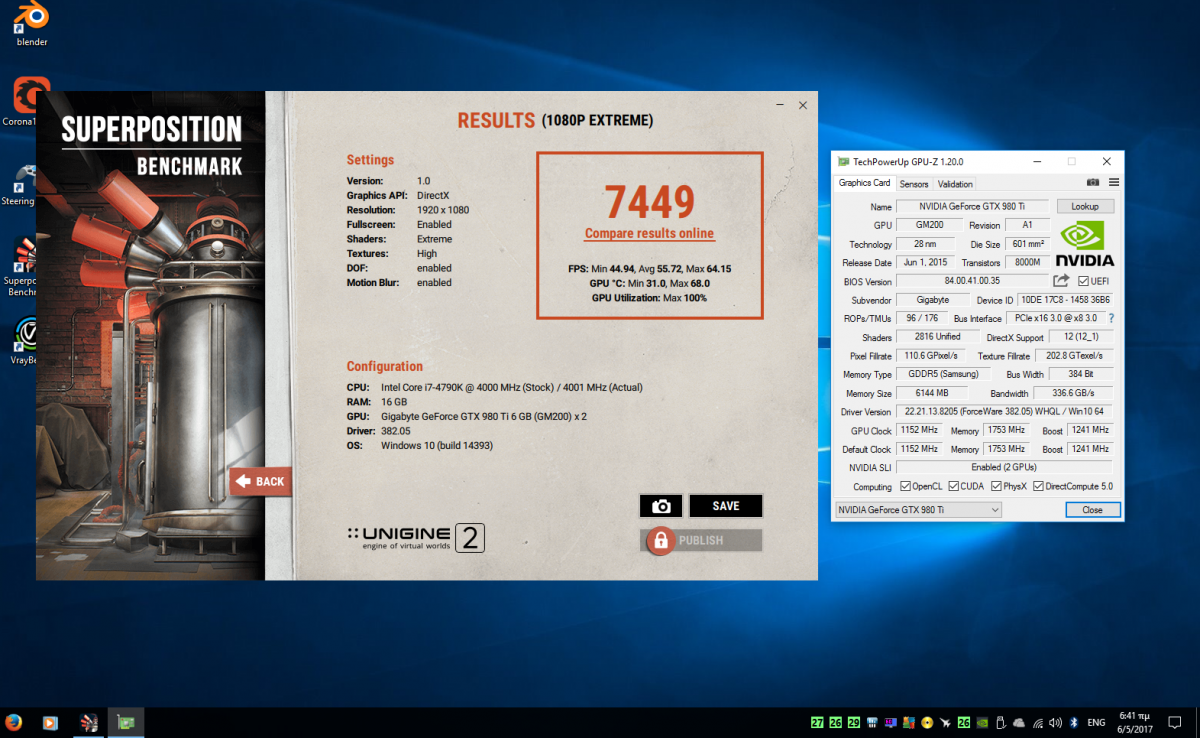Click the airplane tray icon

point(944,722)
